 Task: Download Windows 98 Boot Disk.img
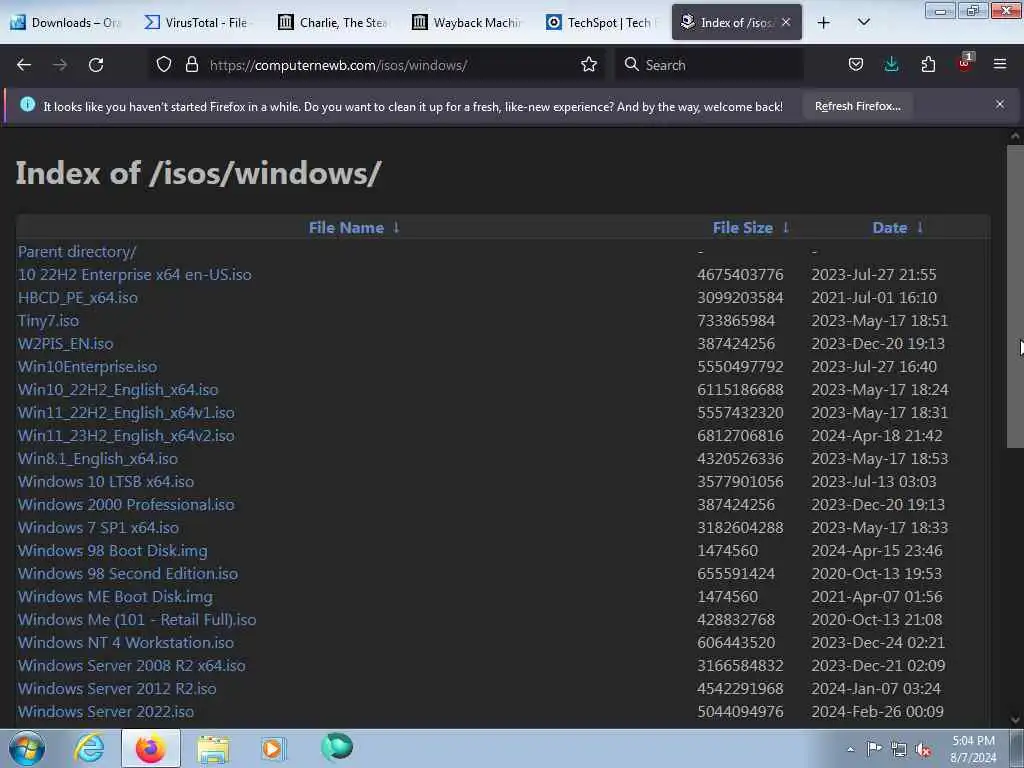click(x=112, y=551)
